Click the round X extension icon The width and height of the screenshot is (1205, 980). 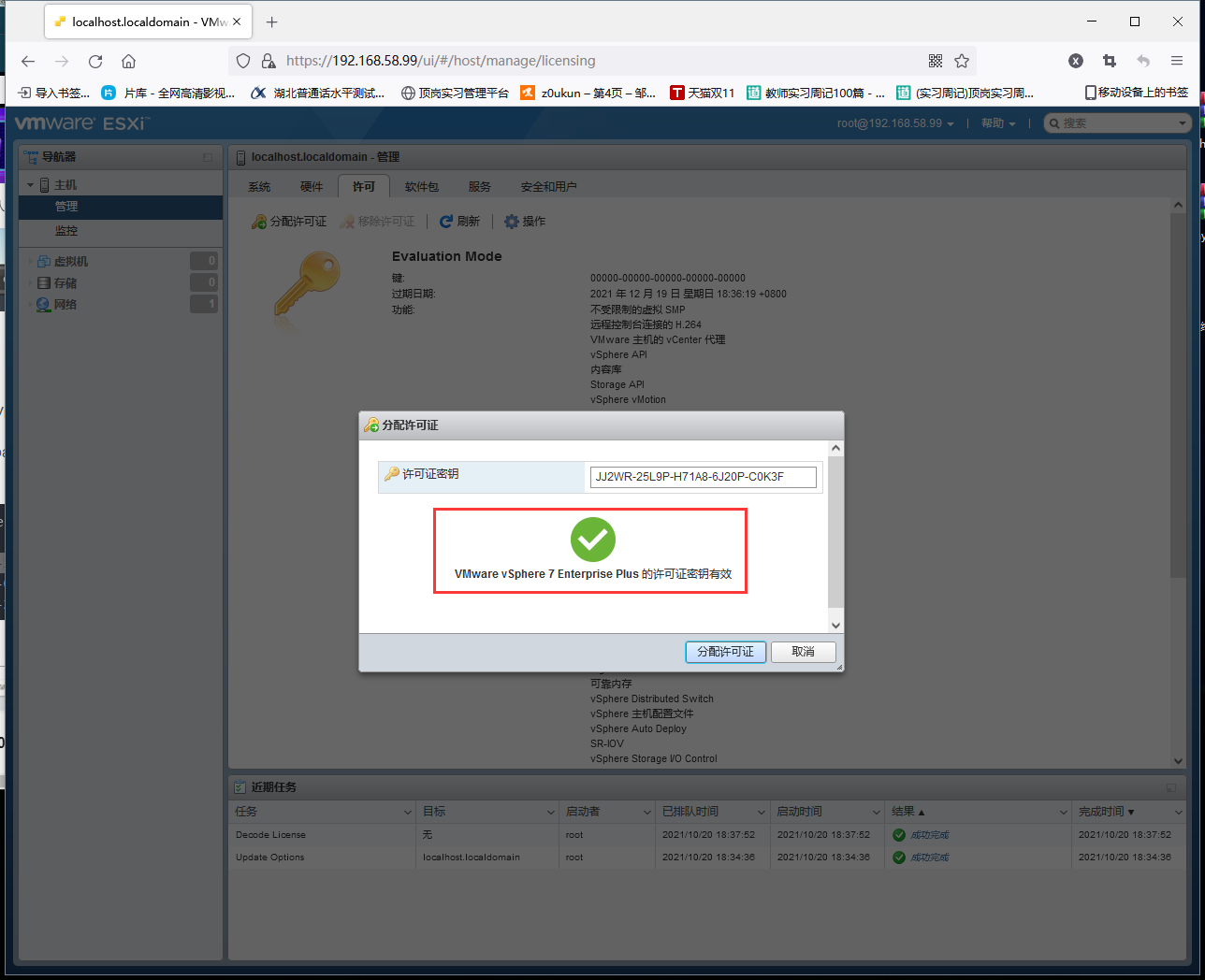tap(1076, 61)
